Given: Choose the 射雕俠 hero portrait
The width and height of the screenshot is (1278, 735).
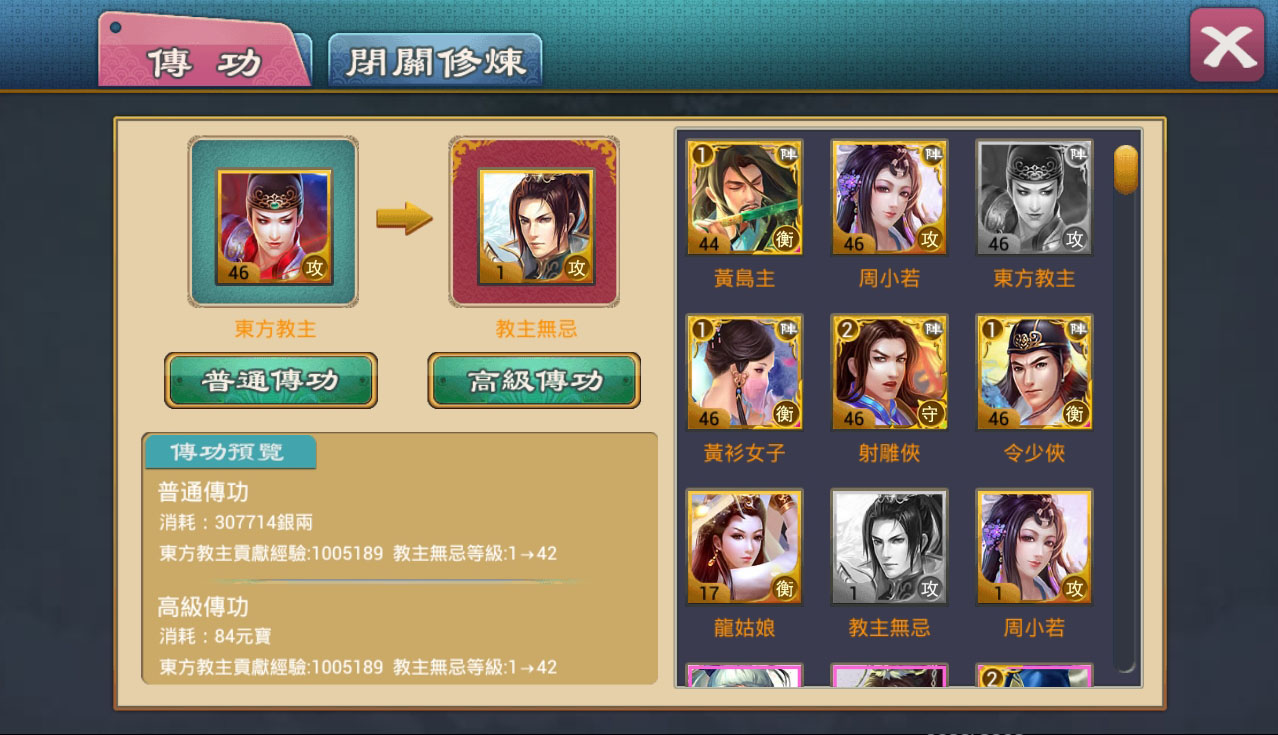Looking at the screenshot, I should tap(889, 372).
